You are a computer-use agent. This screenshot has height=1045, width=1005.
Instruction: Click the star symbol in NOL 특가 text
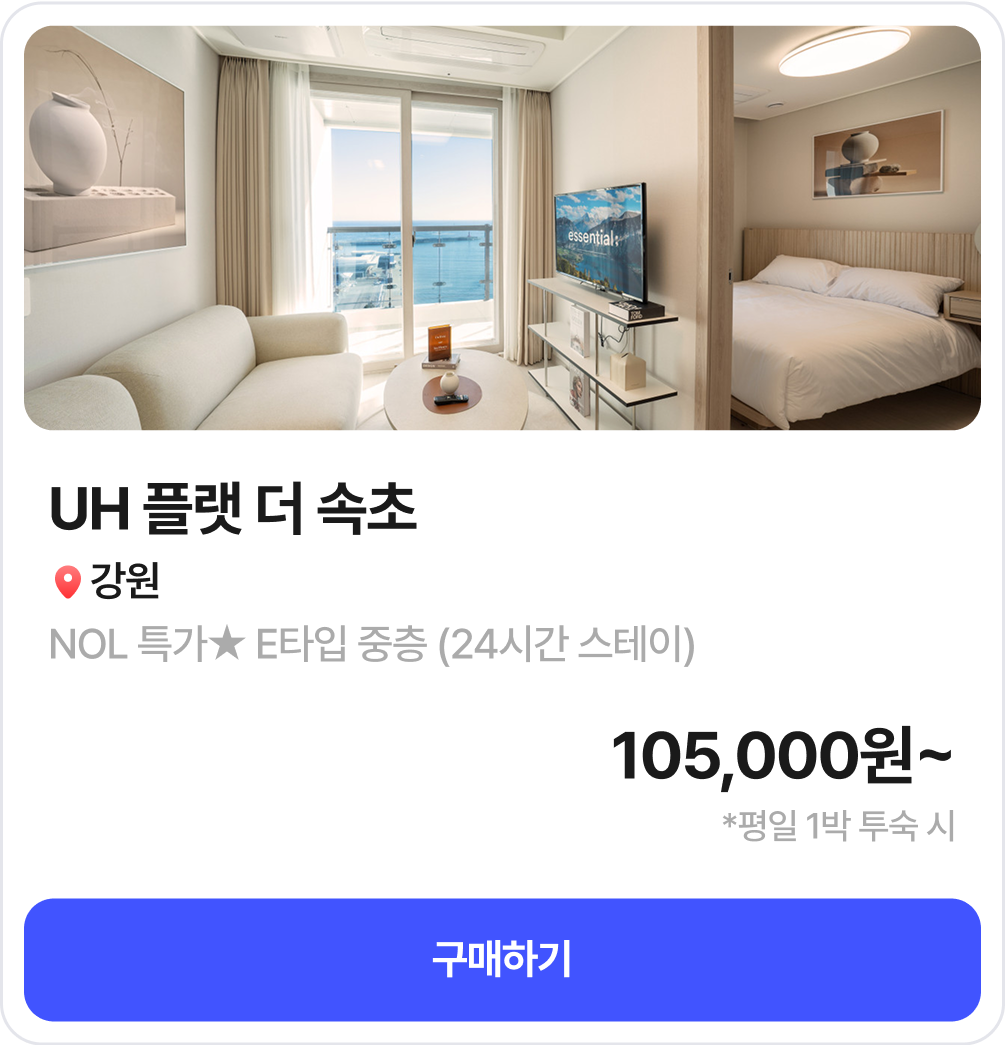point(226,644)
